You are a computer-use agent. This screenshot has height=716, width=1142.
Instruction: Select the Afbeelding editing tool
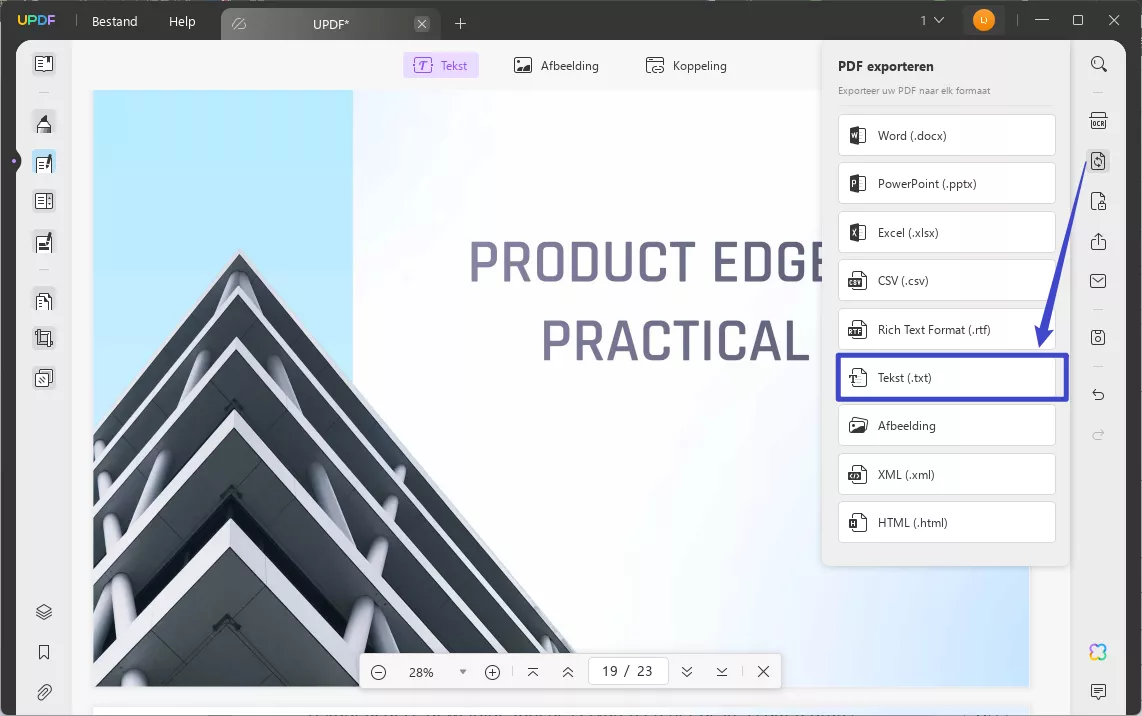(x=556, y=66)
